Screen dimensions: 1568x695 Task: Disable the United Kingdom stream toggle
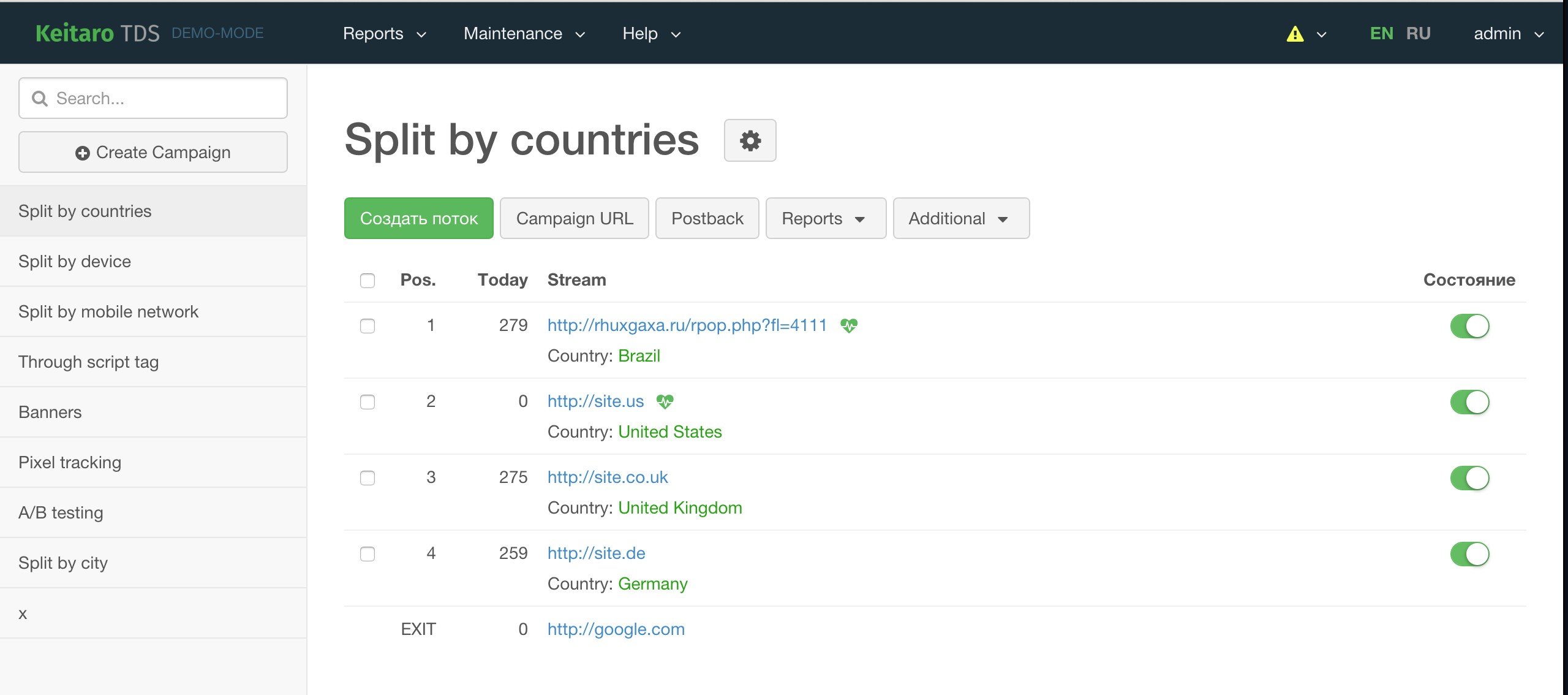coord(1469,478)
